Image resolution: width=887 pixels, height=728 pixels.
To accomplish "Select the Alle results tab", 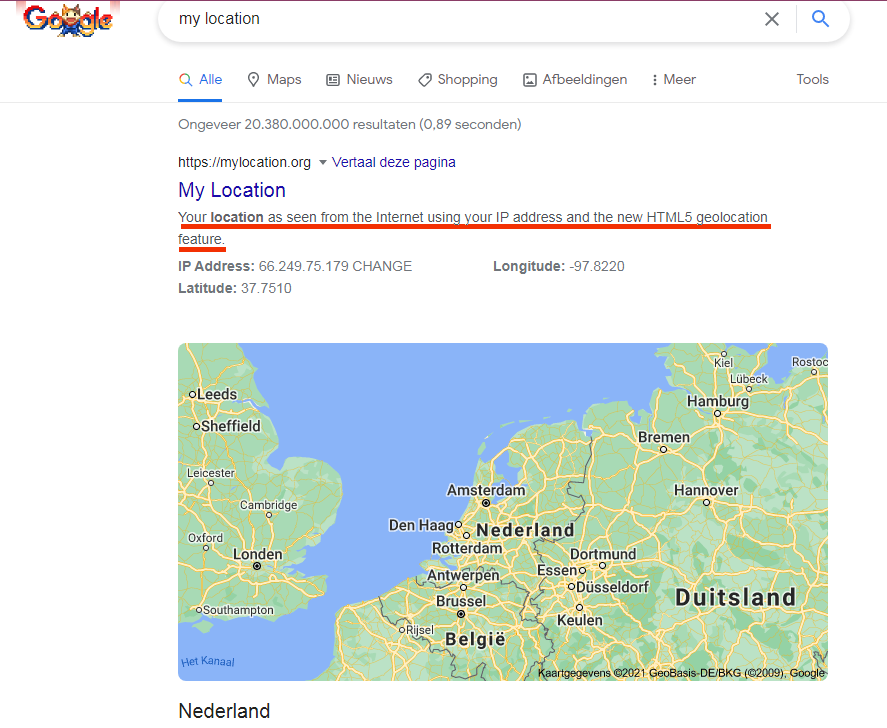I will [x=200, y=80].
